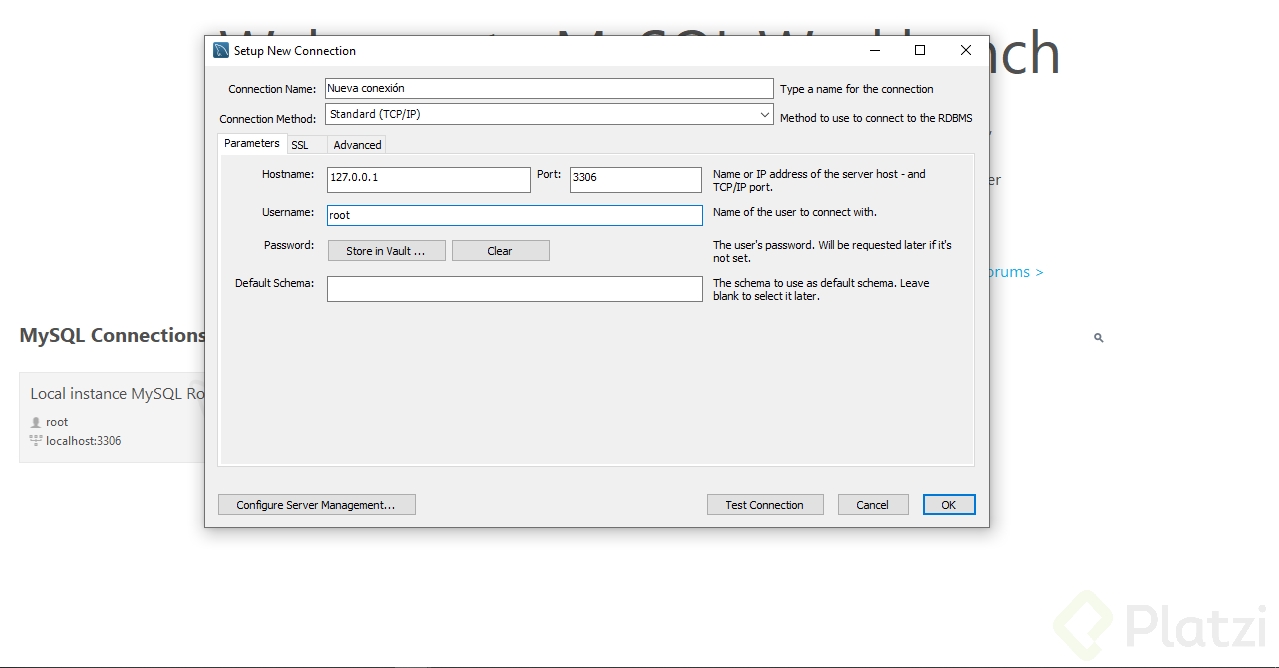Screen dimensions: 1279x668
Task: Click the user icon next to root
Action: click(x=36, y=422)
